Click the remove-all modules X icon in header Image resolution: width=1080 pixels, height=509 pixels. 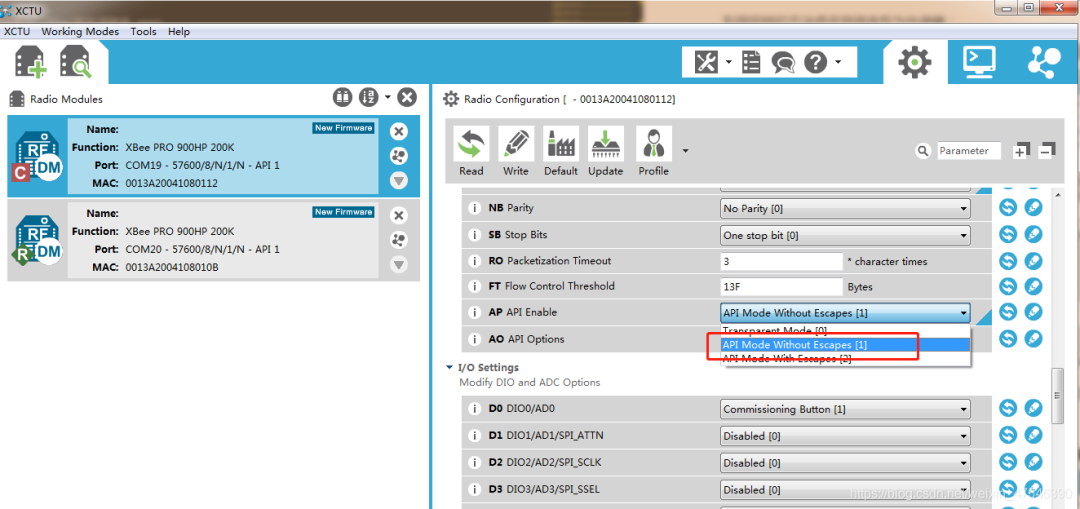click(x=408, y=98)
